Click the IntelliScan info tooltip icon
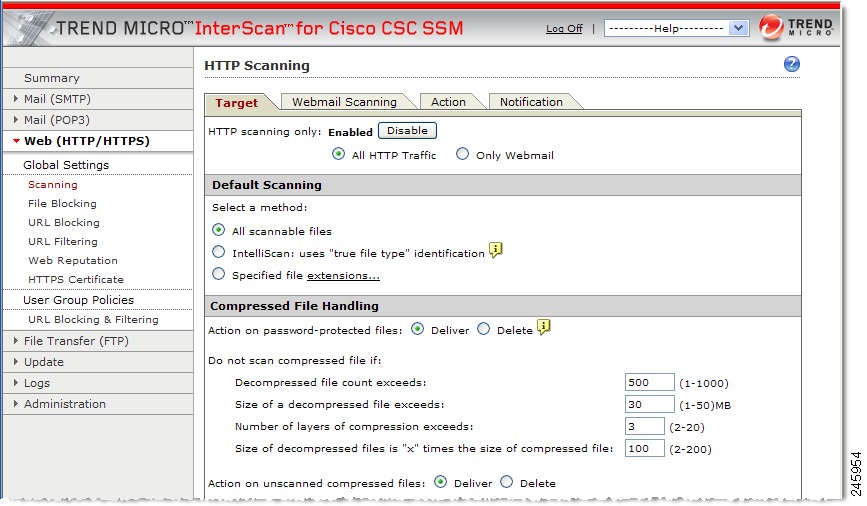Viewport: 867px width, 506px height. point(496,251)
